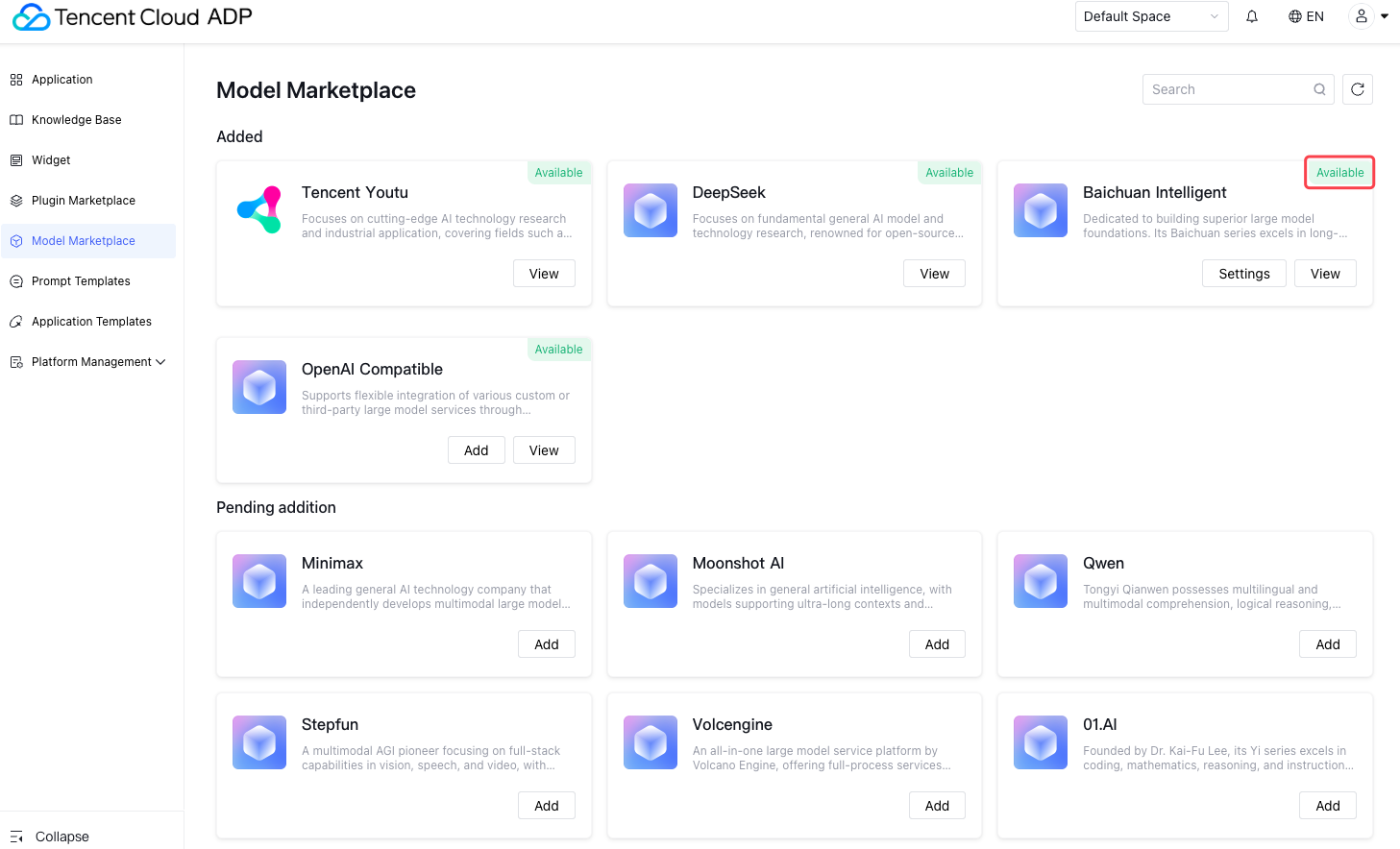Open the Default Space dropdown
This screenshot has width=1400, height=849.
click(x=1151, y=16)
